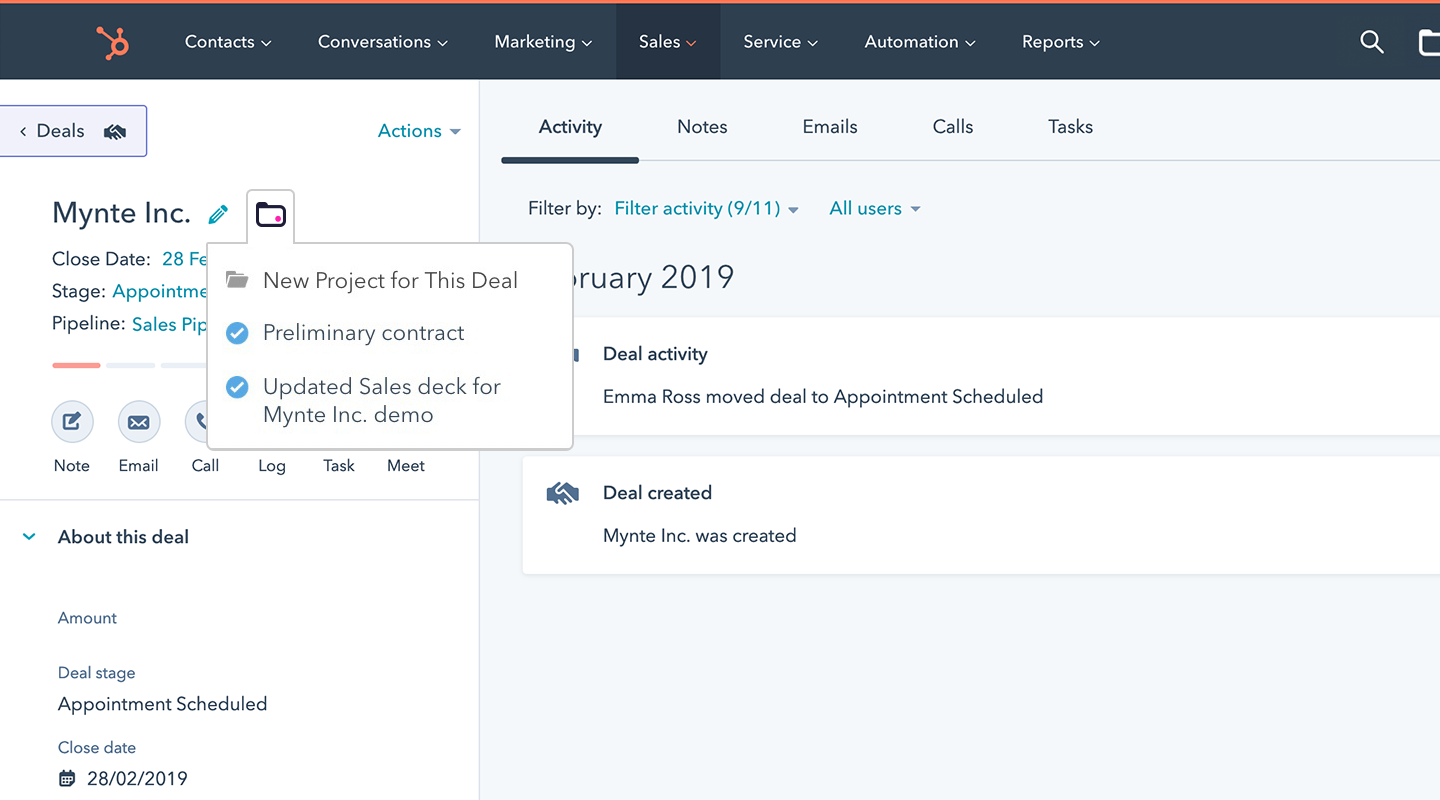Collapse the About this deal section
Viewport: 1440px width, 800px height.
pyautogui.click(x=30, y=537)
